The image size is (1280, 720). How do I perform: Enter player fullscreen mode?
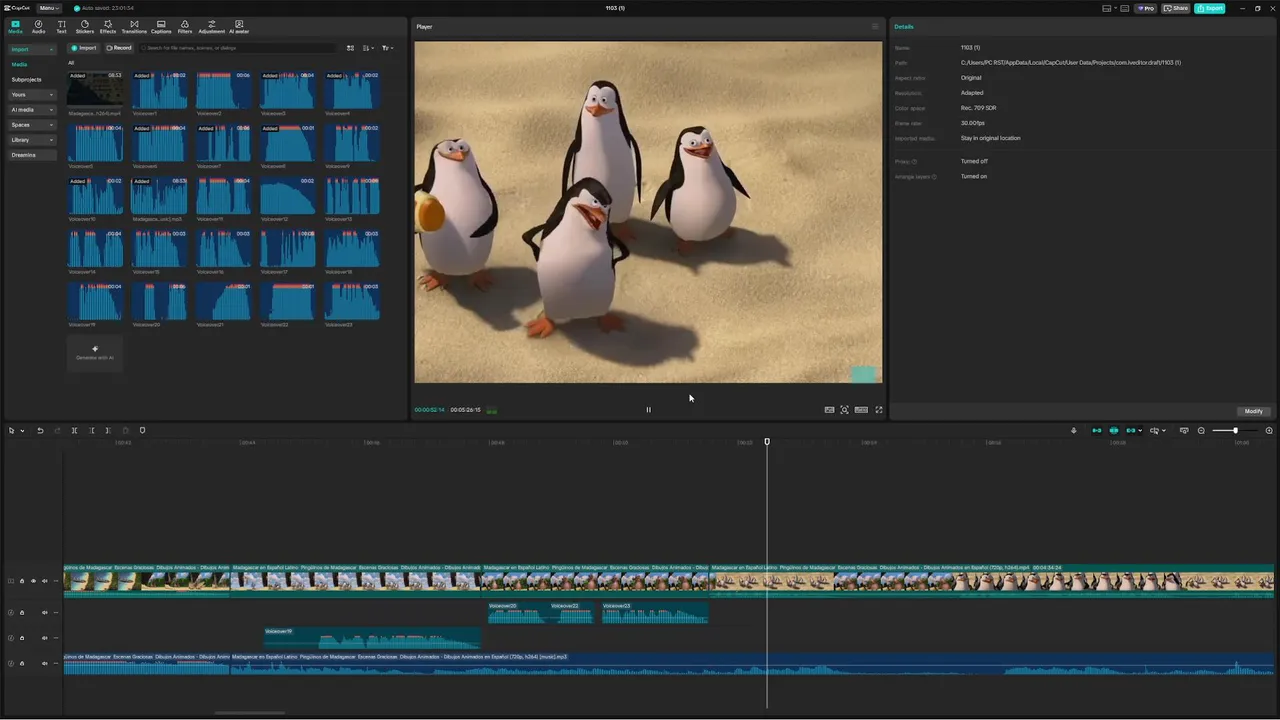click(879, 410)
